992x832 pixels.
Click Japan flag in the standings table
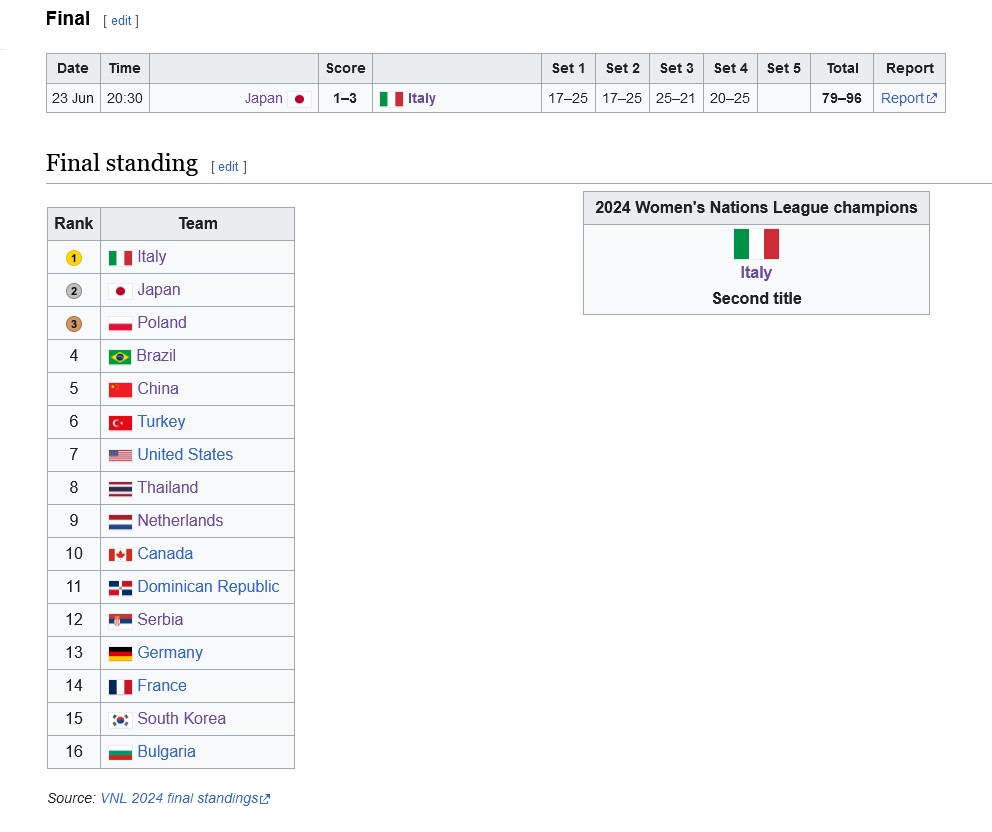[120, 291]
